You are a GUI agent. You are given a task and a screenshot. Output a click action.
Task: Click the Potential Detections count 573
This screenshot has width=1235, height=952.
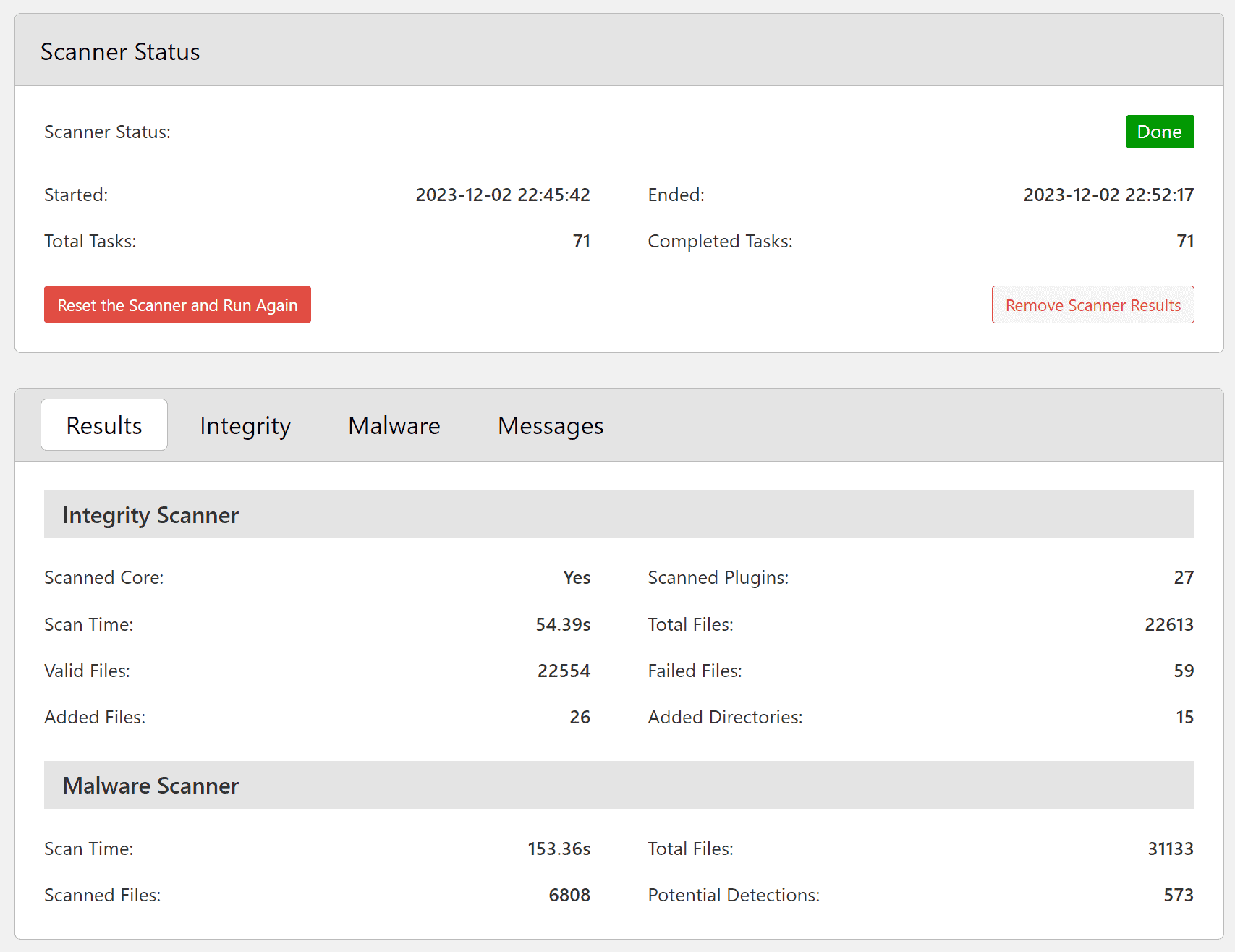pos(1179,895)
